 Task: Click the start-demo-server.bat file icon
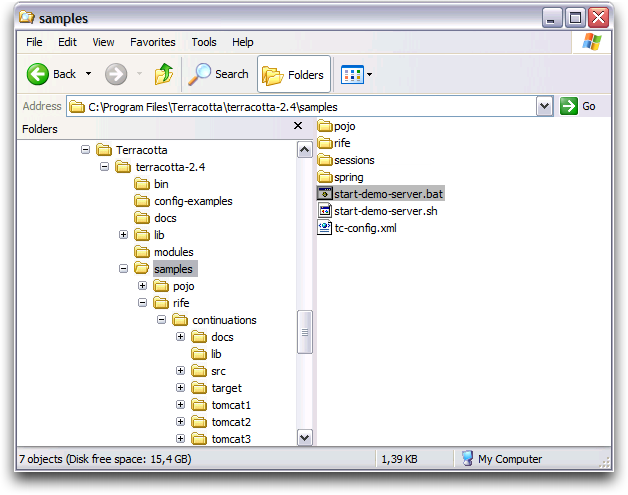[325, 194]
